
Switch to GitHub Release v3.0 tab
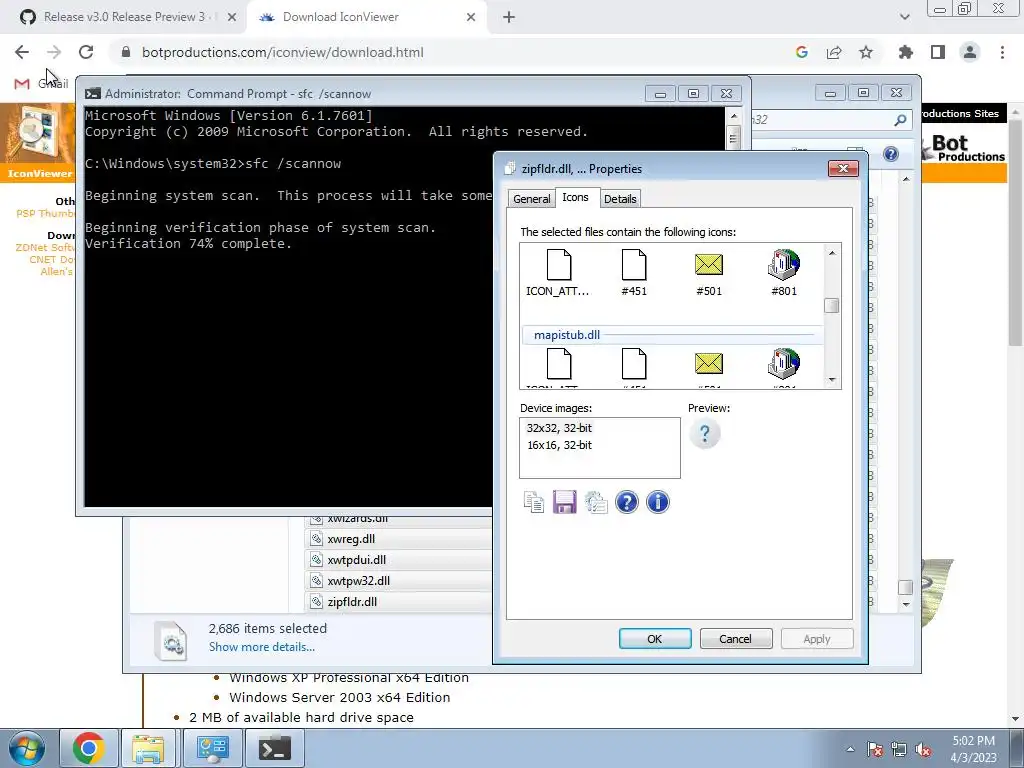(x=124, y=17)
